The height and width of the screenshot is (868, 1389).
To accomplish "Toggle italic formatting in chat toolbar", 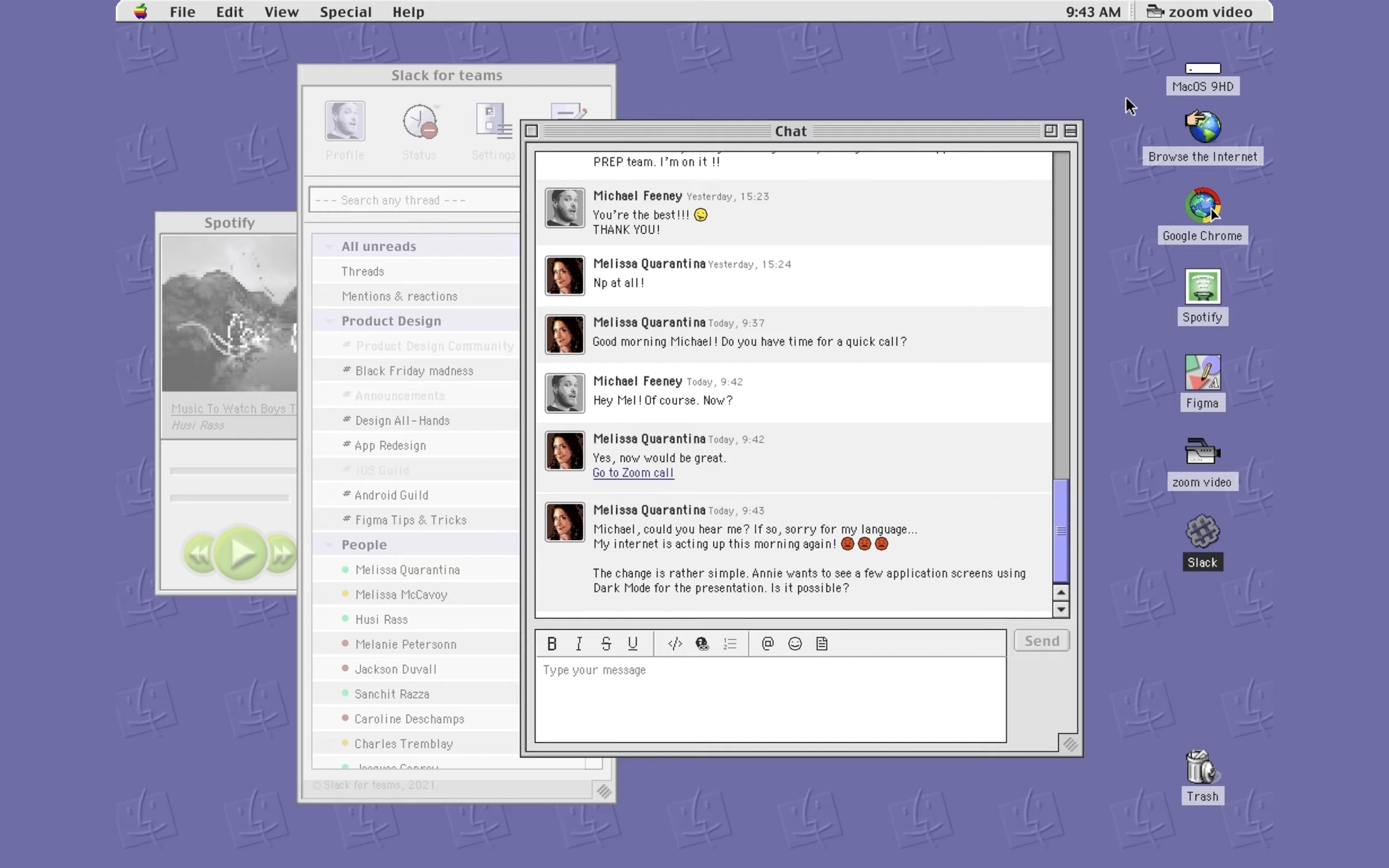I will pos(579,644).
